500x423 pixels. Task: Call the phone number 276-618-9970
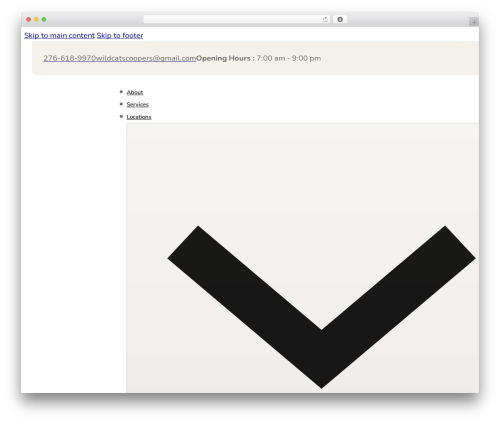click(x=69, y=58)
